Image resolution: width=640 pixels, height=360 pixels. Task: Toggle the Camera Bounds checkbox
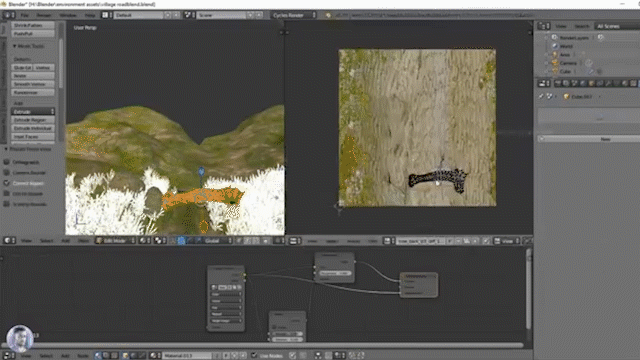7,173
